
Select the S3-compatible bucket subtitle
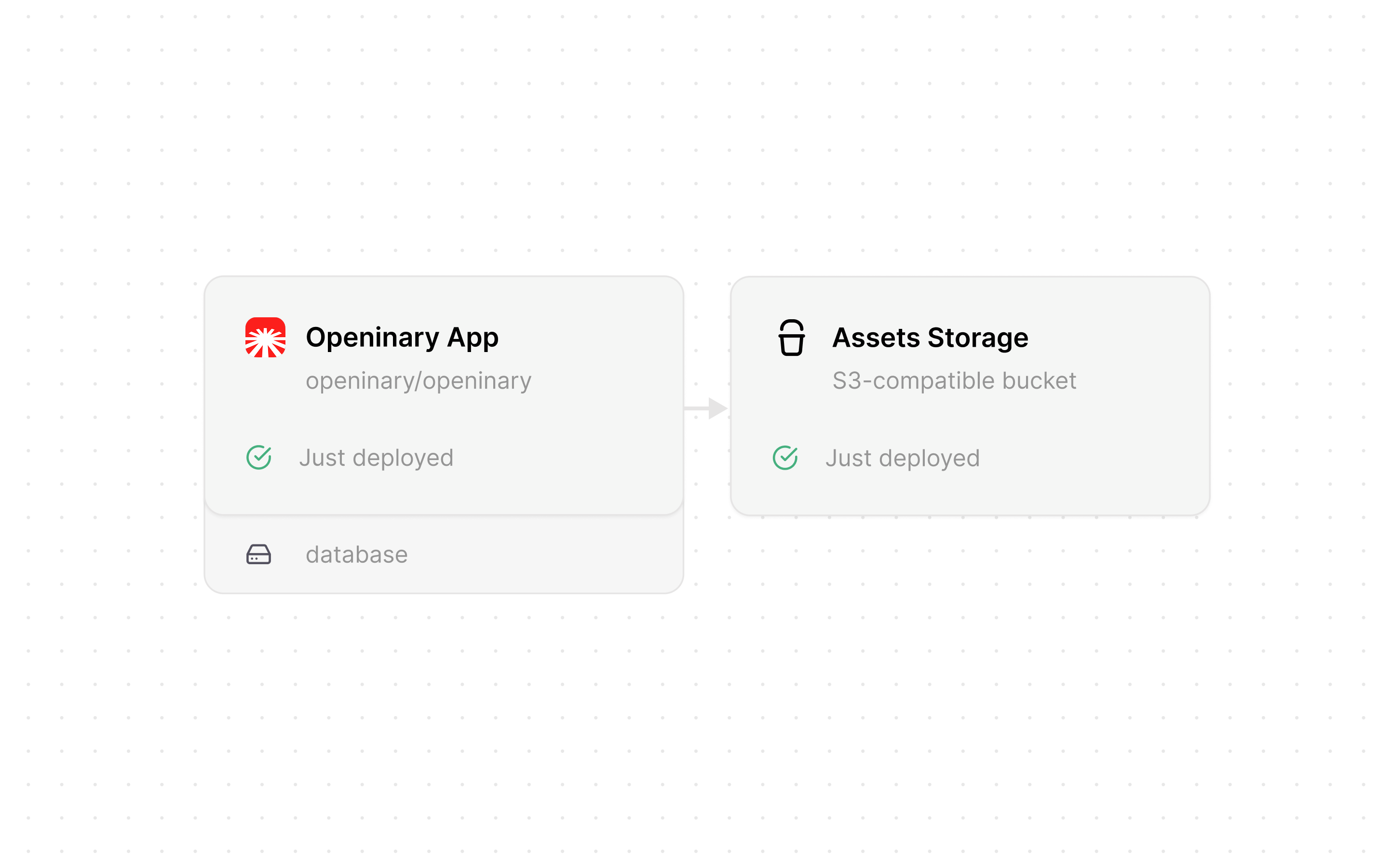pyautogui.click(x=954, y=380)
